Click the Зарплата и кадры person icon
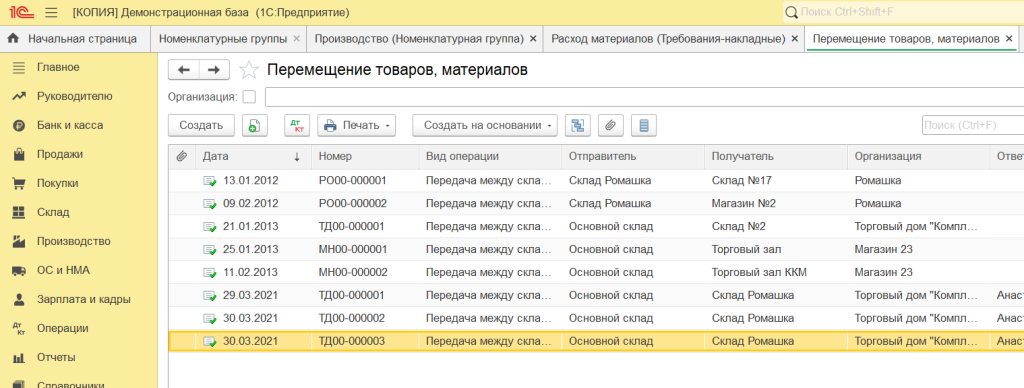1024x388 pixels. (19, 300)
